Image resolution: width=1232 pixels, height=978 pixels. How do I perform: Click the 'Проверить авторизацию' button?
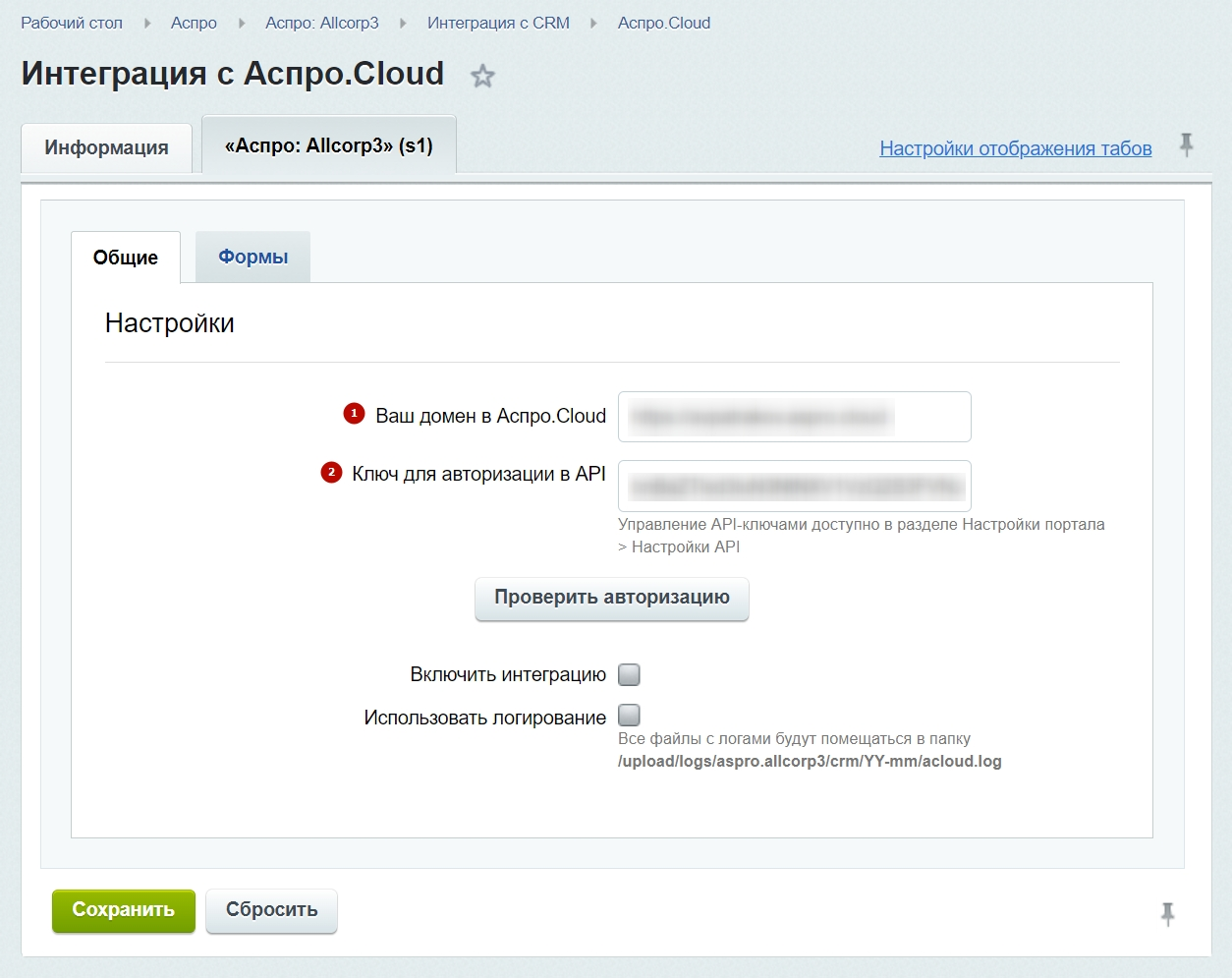(x=612, y=598)
